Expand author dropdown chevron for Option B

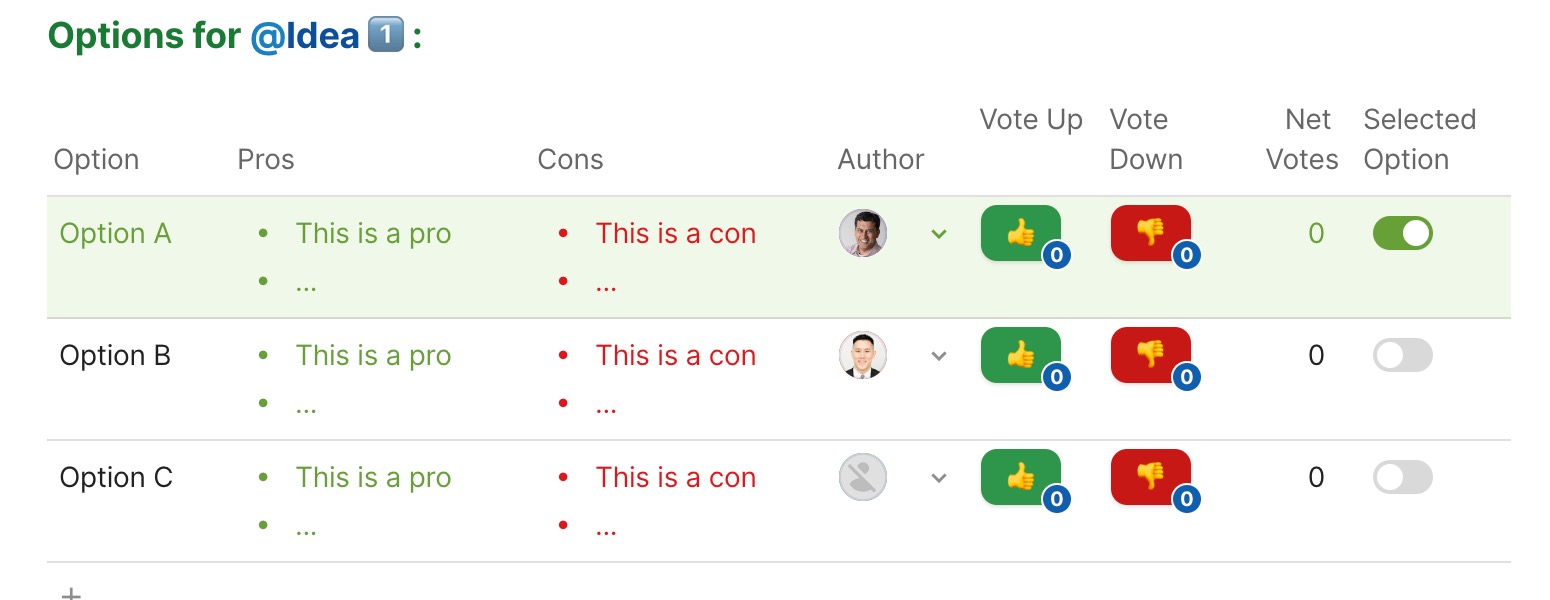tap(938, 355)
